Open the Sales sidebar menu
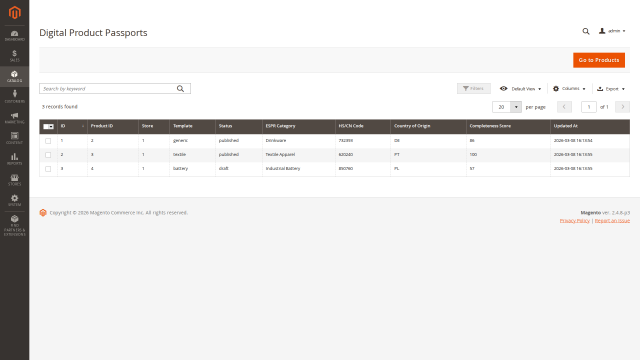The height and width of the screenshot is (360, 640). pyautogui.click(x=14, y=56)
